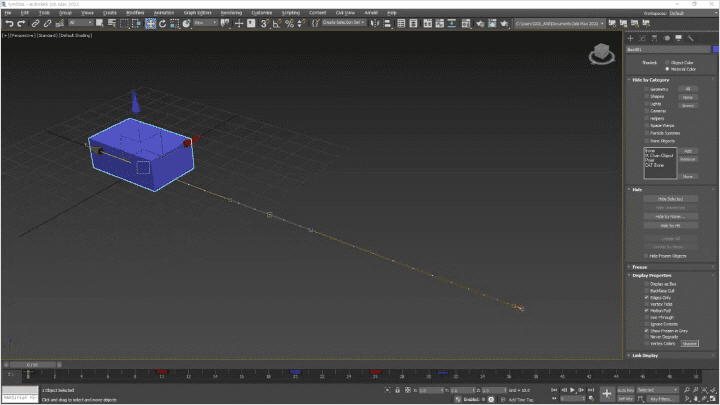Toggle the Selection Lock padlock icon
Screen dimensions: 720x405
[398, 390]
